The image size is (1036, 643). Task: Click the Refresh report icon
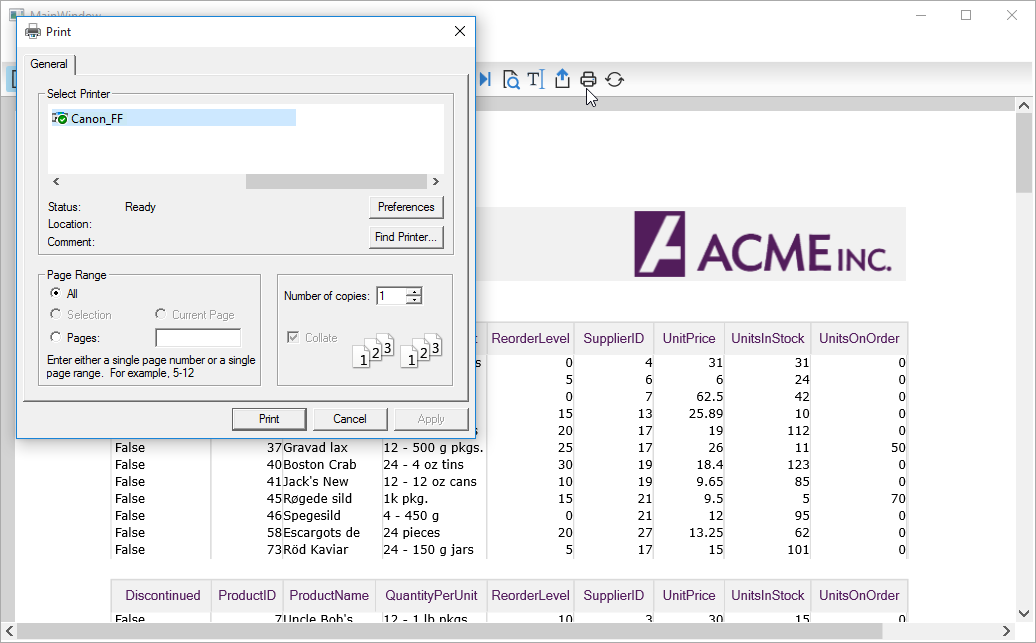(x=615, y=79)
